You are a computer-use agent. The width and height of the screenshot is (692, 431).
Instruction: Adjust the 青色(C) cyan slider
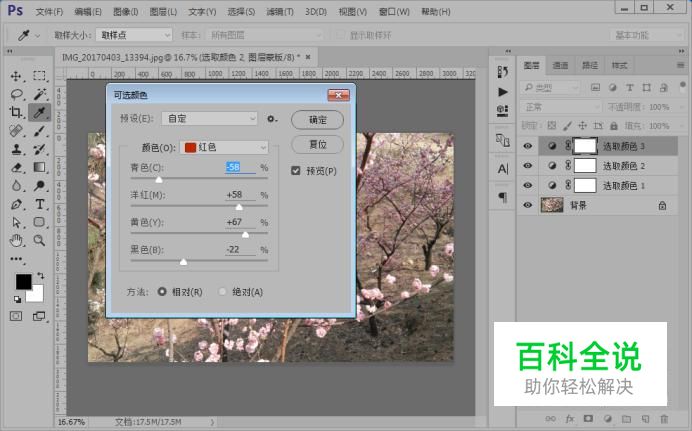(159, 179)
